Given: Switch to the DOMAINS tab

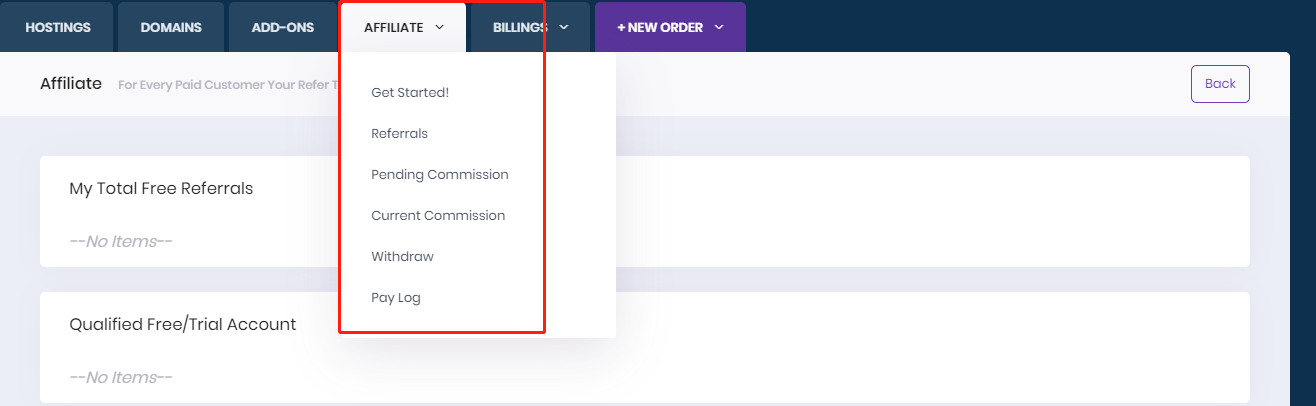Looking at the screenshot, I should (x=171, y=28).
